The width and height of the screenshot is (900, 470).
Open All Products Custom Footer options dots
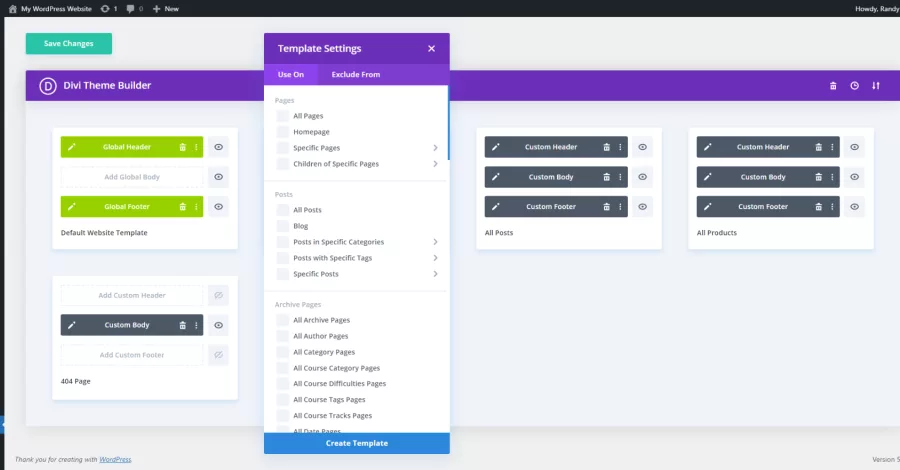832,207
